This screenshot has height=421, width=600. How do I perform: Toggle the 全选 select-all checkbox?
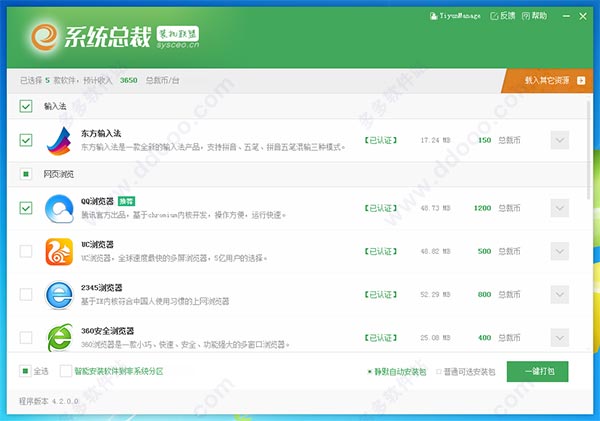(25, 371)
